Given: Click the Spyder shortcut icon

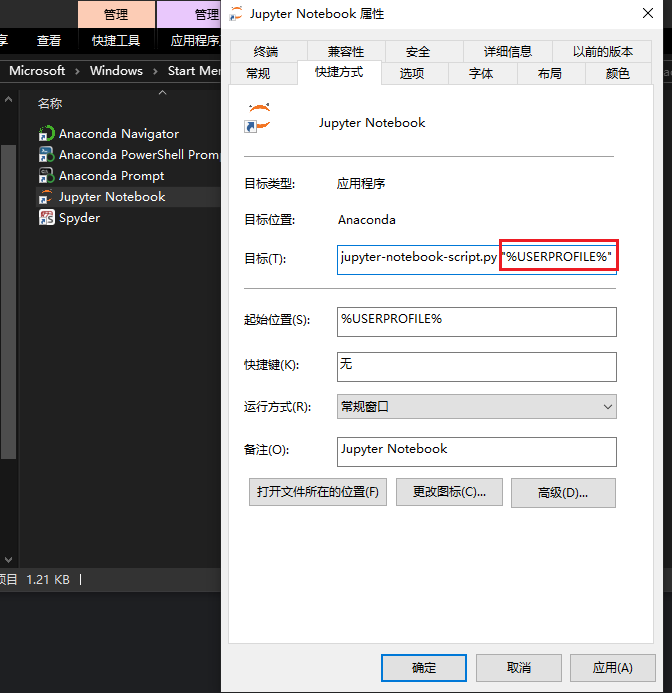Looking at the screenshot, I should click(46, 217).
